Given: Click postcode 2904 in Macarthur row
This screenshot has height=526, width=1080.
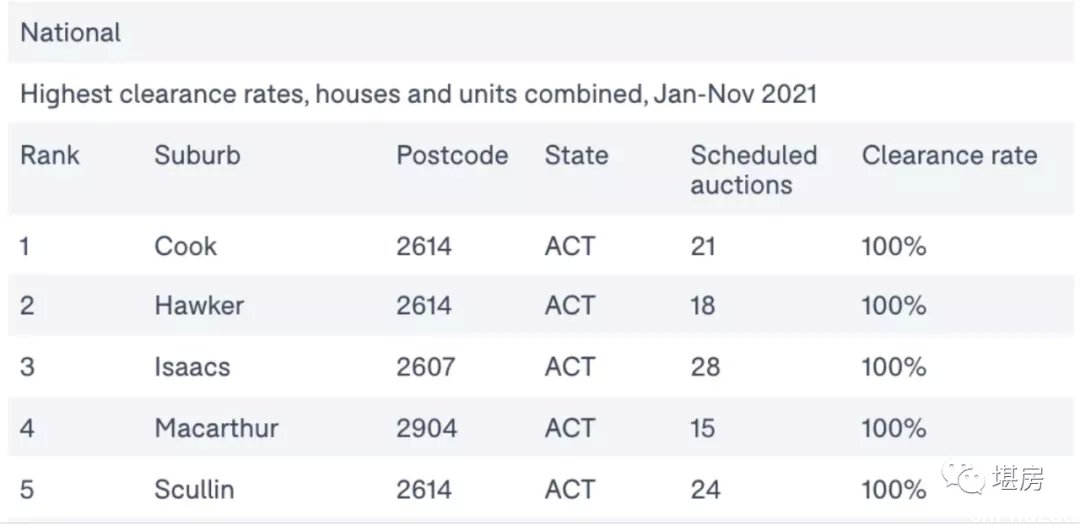Looking at the screenshot, I should click(426, 428).
